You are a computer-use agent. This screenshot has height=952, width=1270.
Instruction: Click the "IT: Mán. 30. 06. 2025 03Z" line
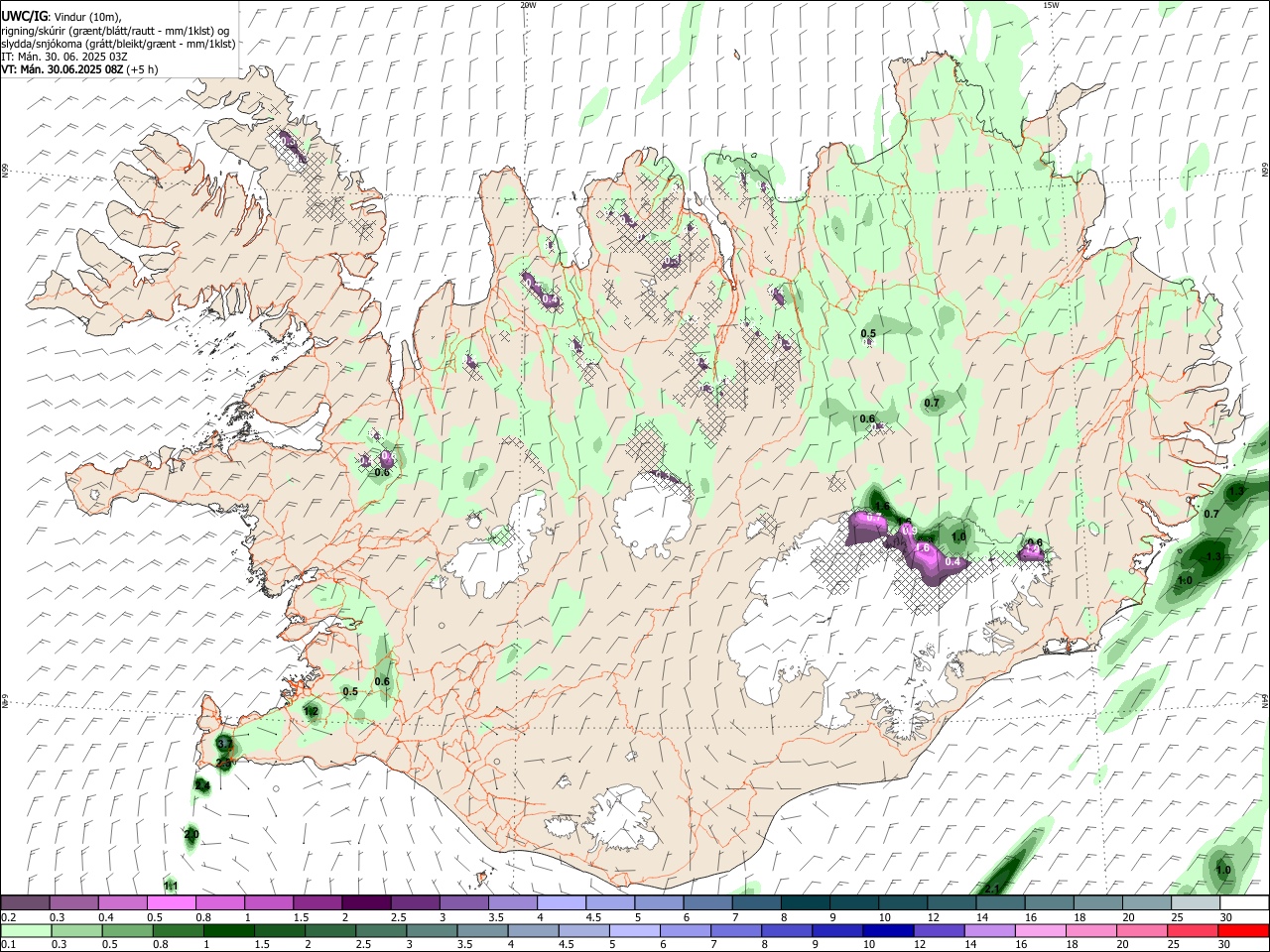(64, 57)
